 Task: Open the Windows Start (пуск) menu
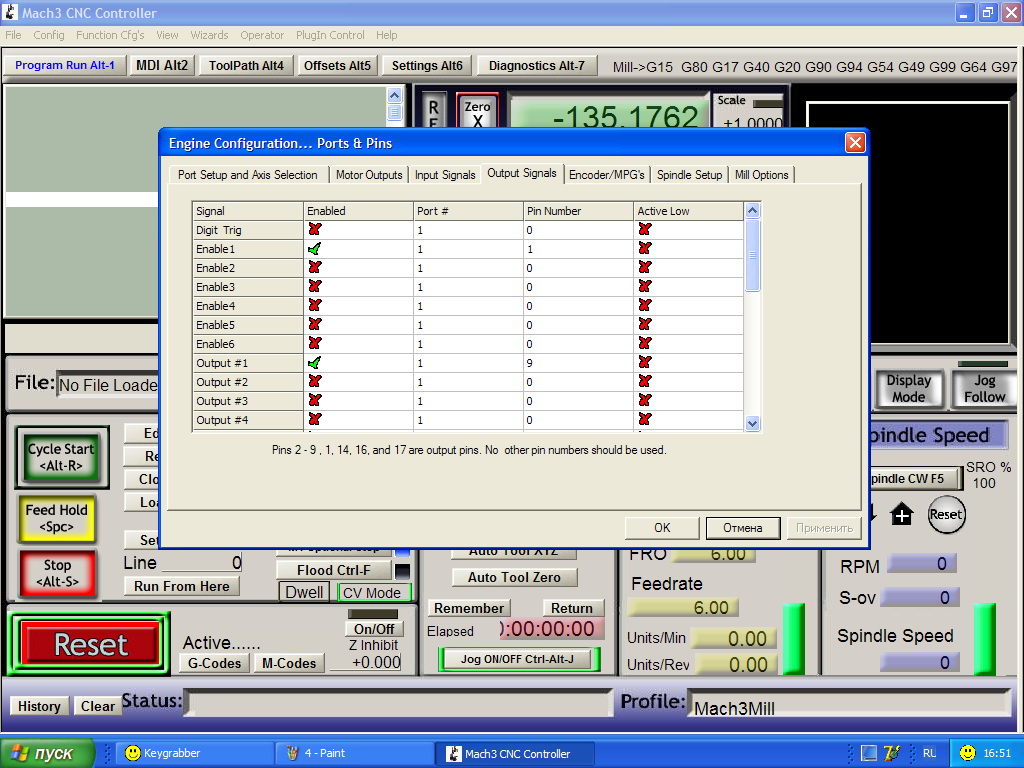pyautogui.click(x=47, y=753)
